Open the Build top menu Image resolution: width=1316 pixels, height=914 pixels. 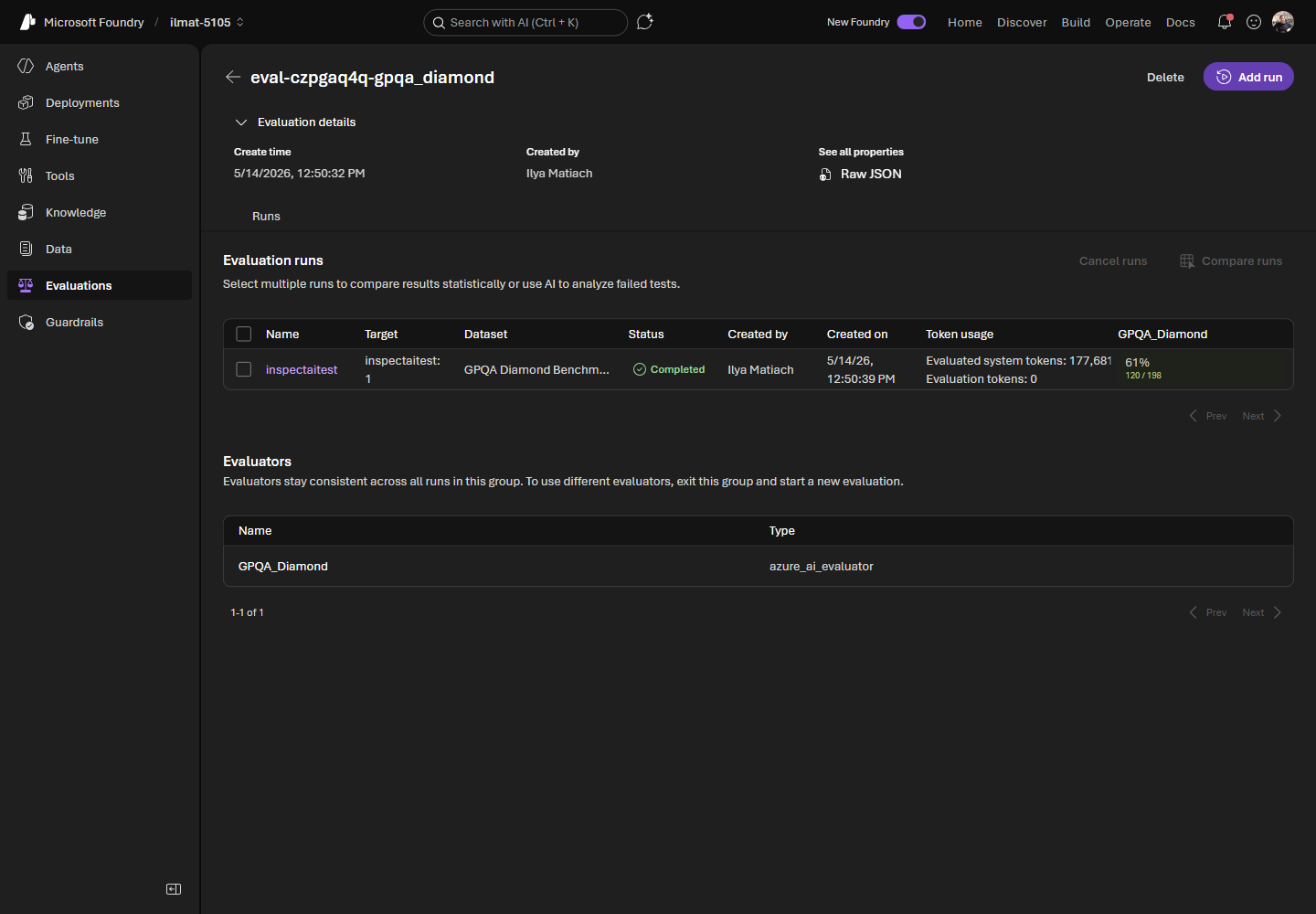(1076, 22)
